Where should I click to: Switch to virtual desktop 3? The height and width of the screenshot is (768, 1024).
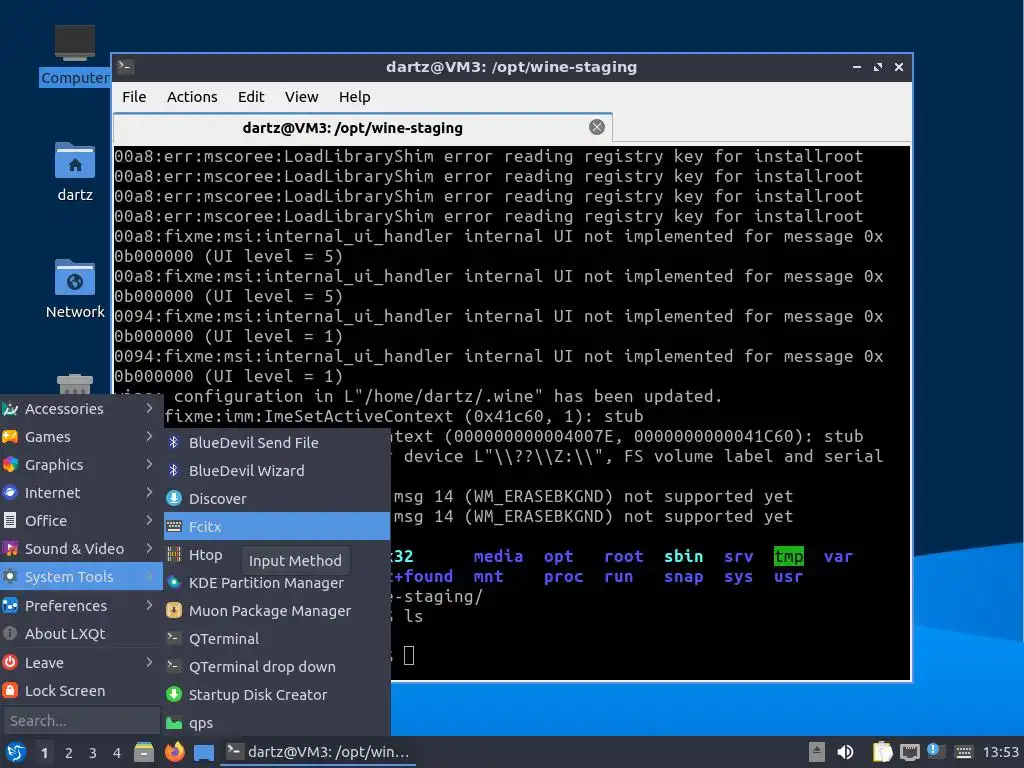[x=93, y=753]
